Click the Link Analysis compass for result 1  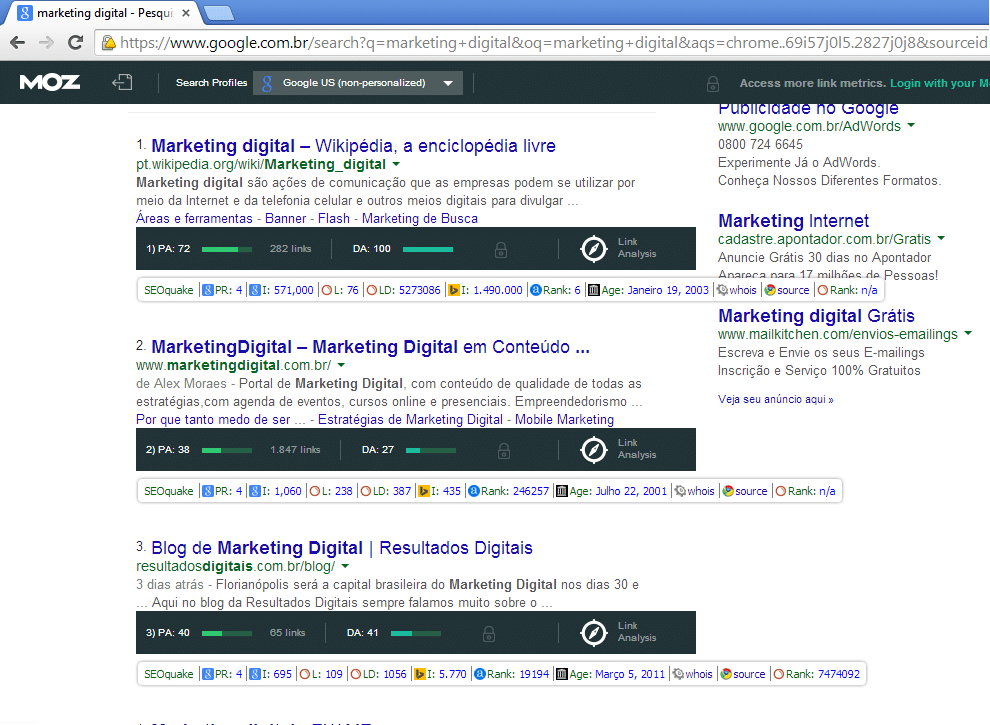click(x=593, y=249)
